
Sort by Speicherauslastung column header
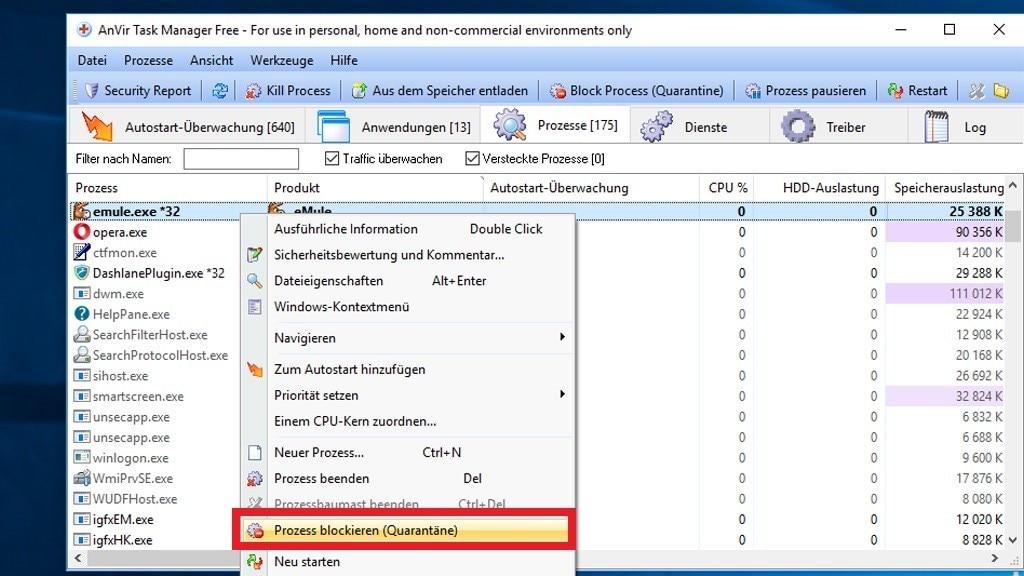(946, 188)
